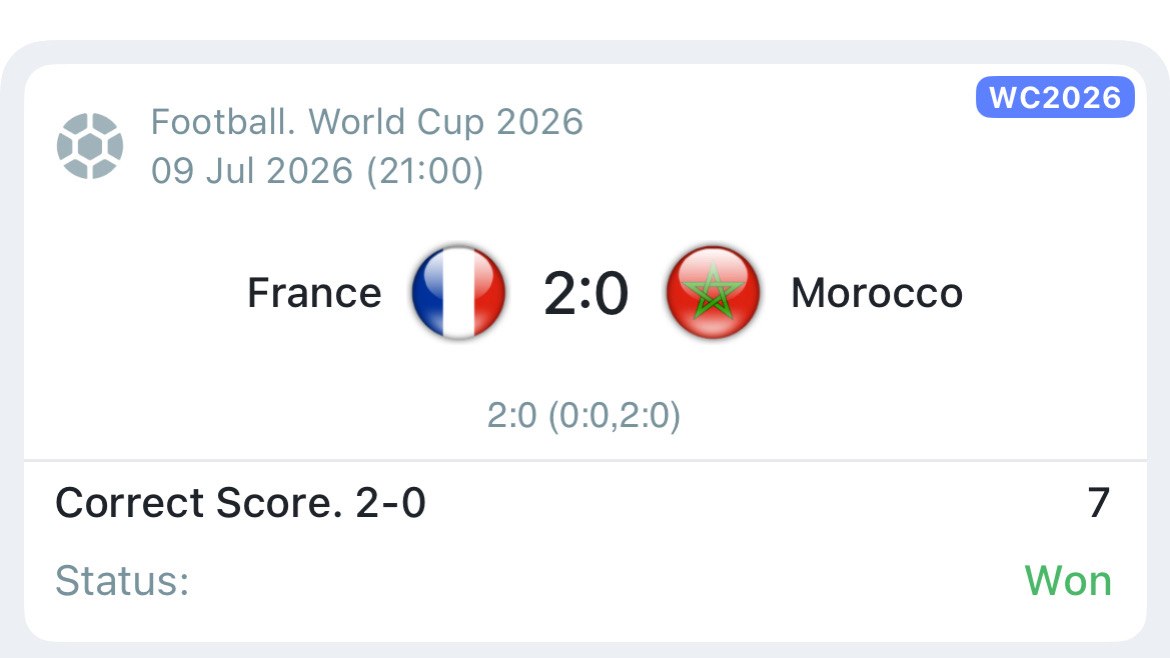Viewport: 1170px width, 658px height.
Task: Select the Morocco team name
Action: coord(877,292)
